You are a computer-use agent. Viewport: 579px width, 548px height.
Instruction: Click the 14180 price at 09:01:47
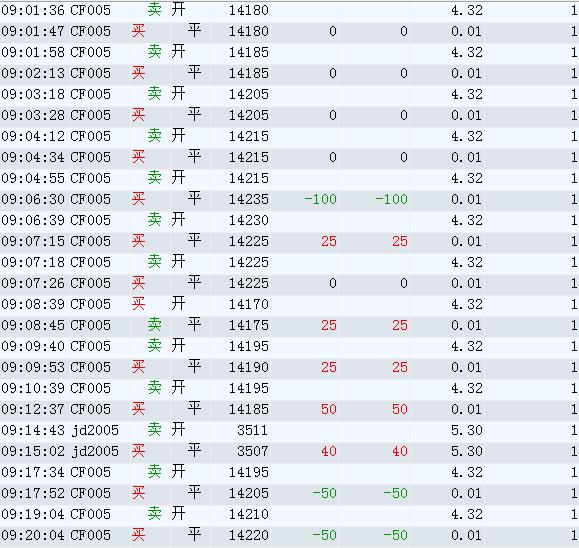[x=249, y=31]
